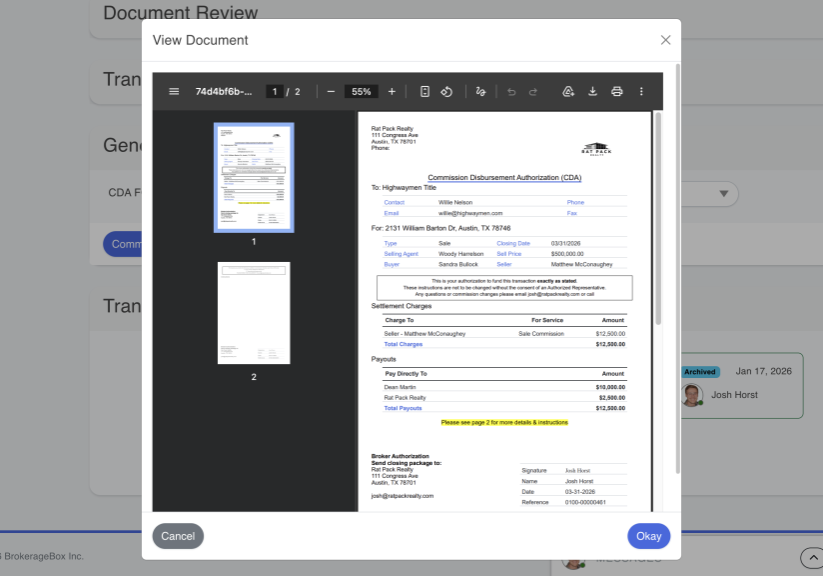Zoom in on the document
Screen dimensions: 823x576
[392, 91]
